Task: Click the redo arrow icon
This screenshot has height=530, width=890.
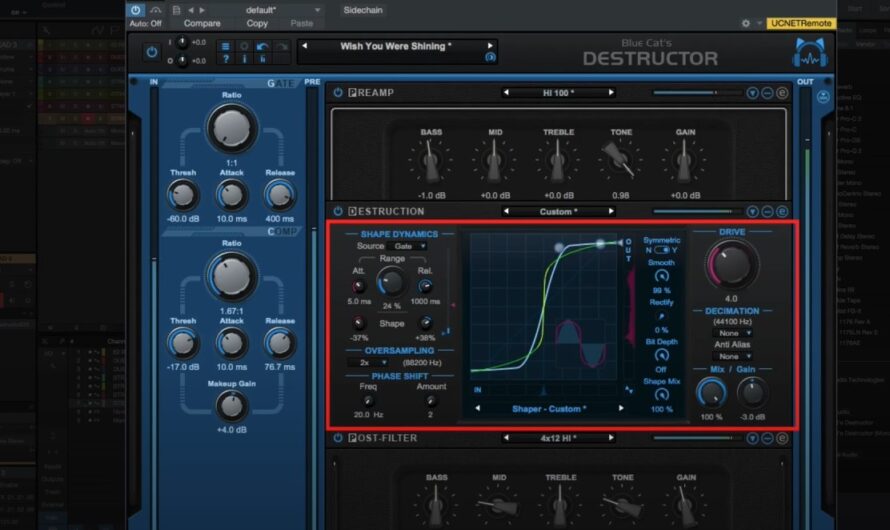Action: point(282,46)
